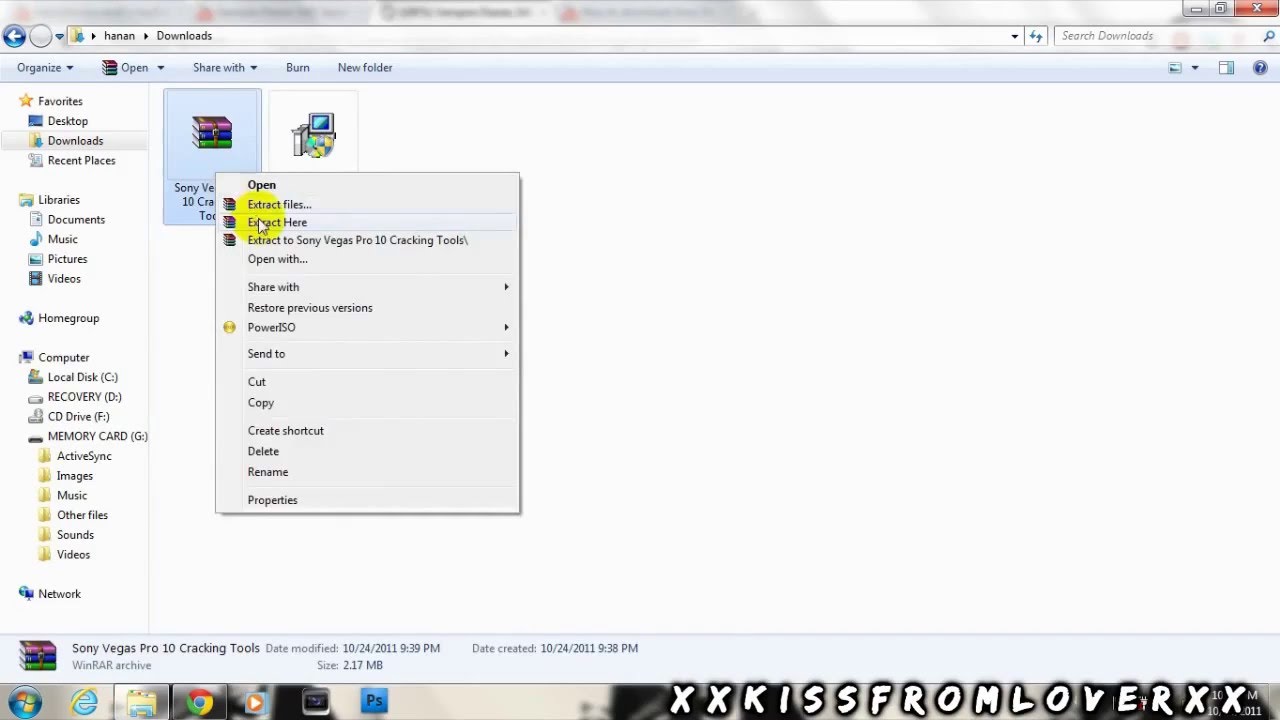
Task: Click hanan in the address path
Action: [119, 36]
